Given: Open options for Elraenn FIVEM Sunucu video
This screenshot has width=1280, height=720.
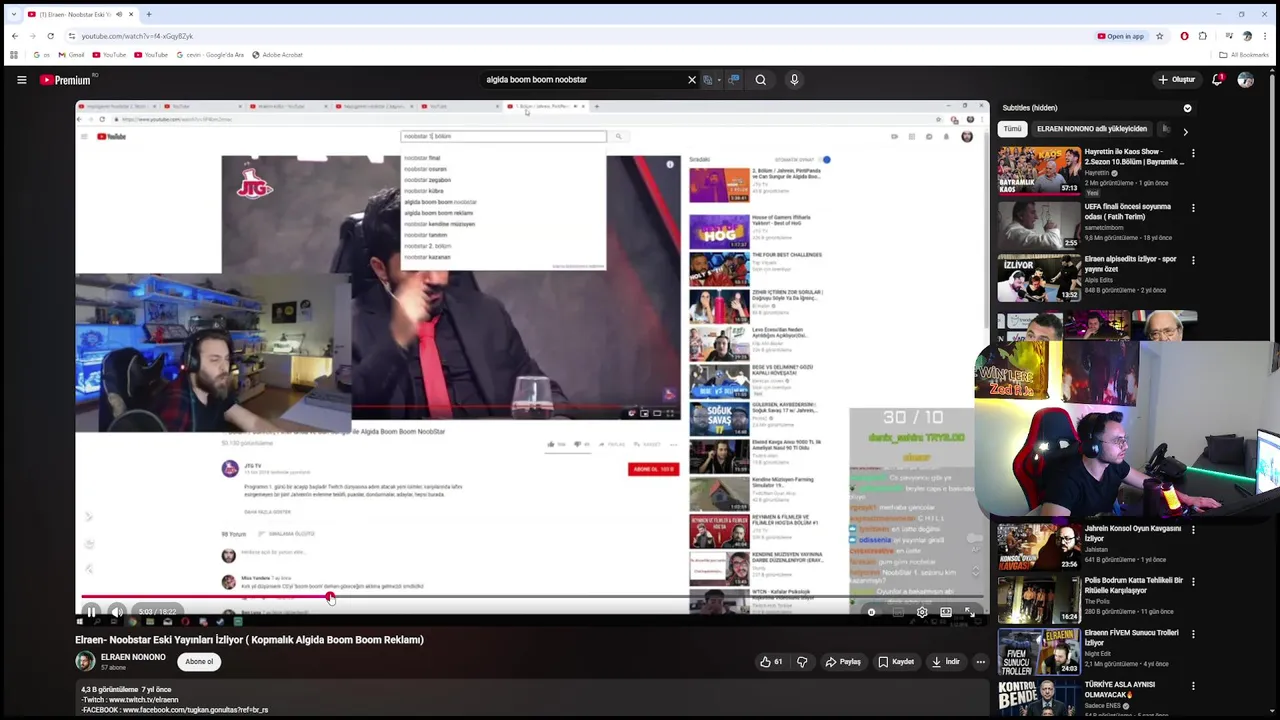Looking at the screenshot, I should [1193, 634].
